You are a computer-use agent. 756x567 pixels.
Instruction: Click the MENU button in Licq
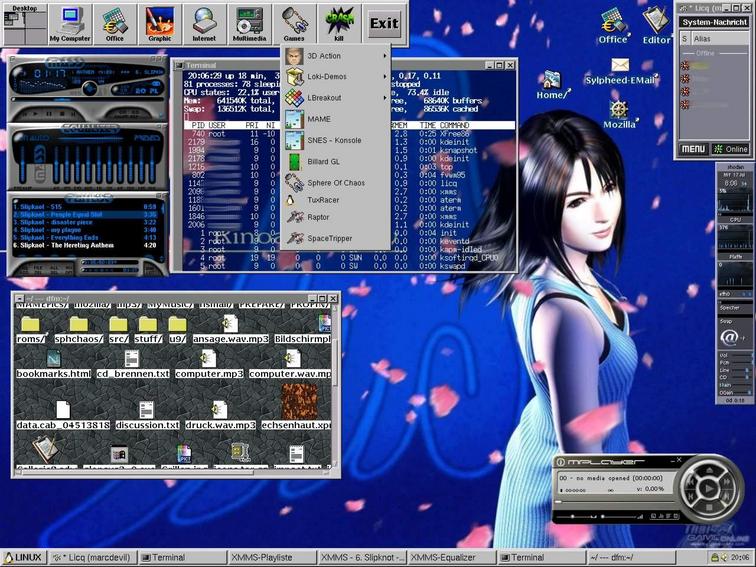pos(693,149)
